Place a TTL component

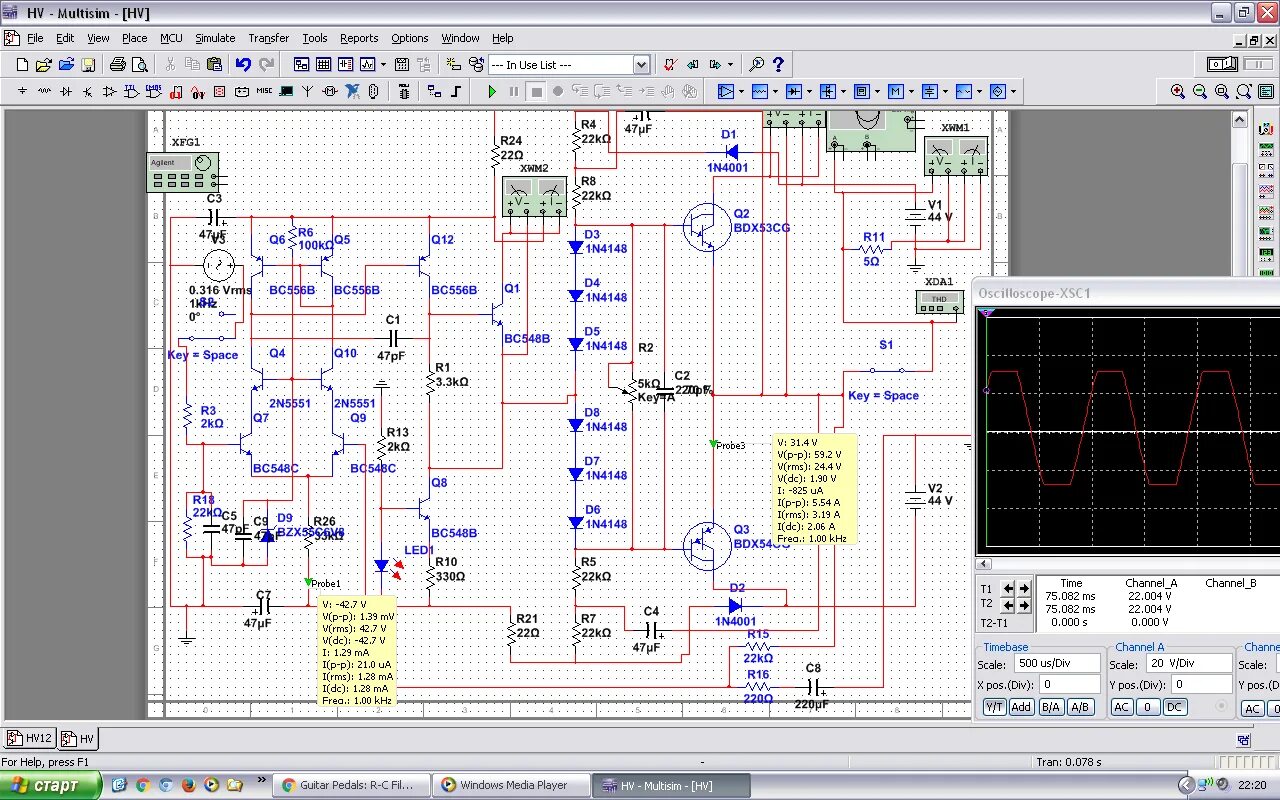pyautogui.click(x=132, y=91)
